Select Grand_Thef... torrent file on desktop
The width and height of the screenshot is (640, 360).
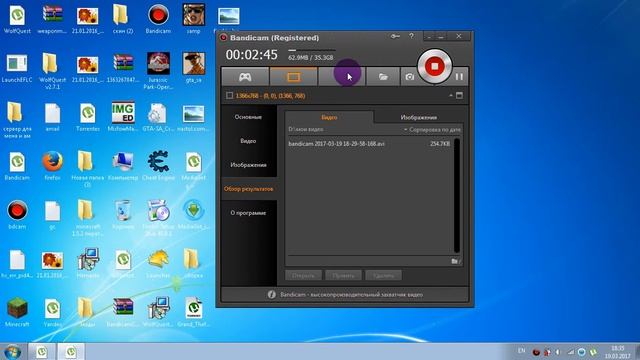pos(193,313)
